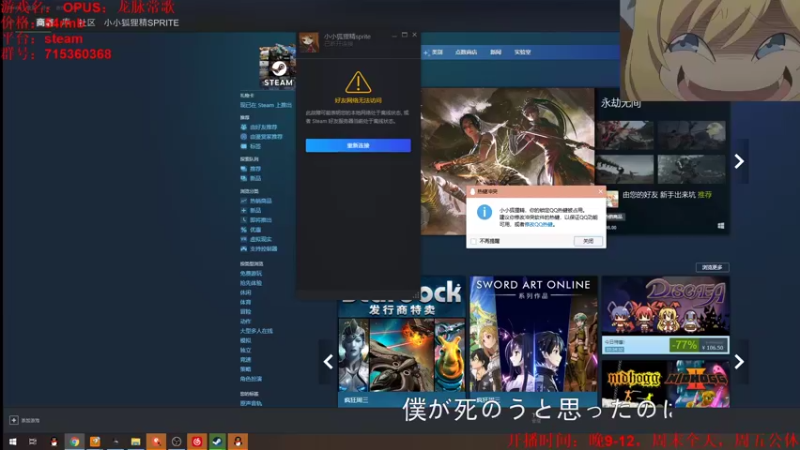Open 社区 in Steam top menu
The image size is (800, 450).
[x=86, y=23]
